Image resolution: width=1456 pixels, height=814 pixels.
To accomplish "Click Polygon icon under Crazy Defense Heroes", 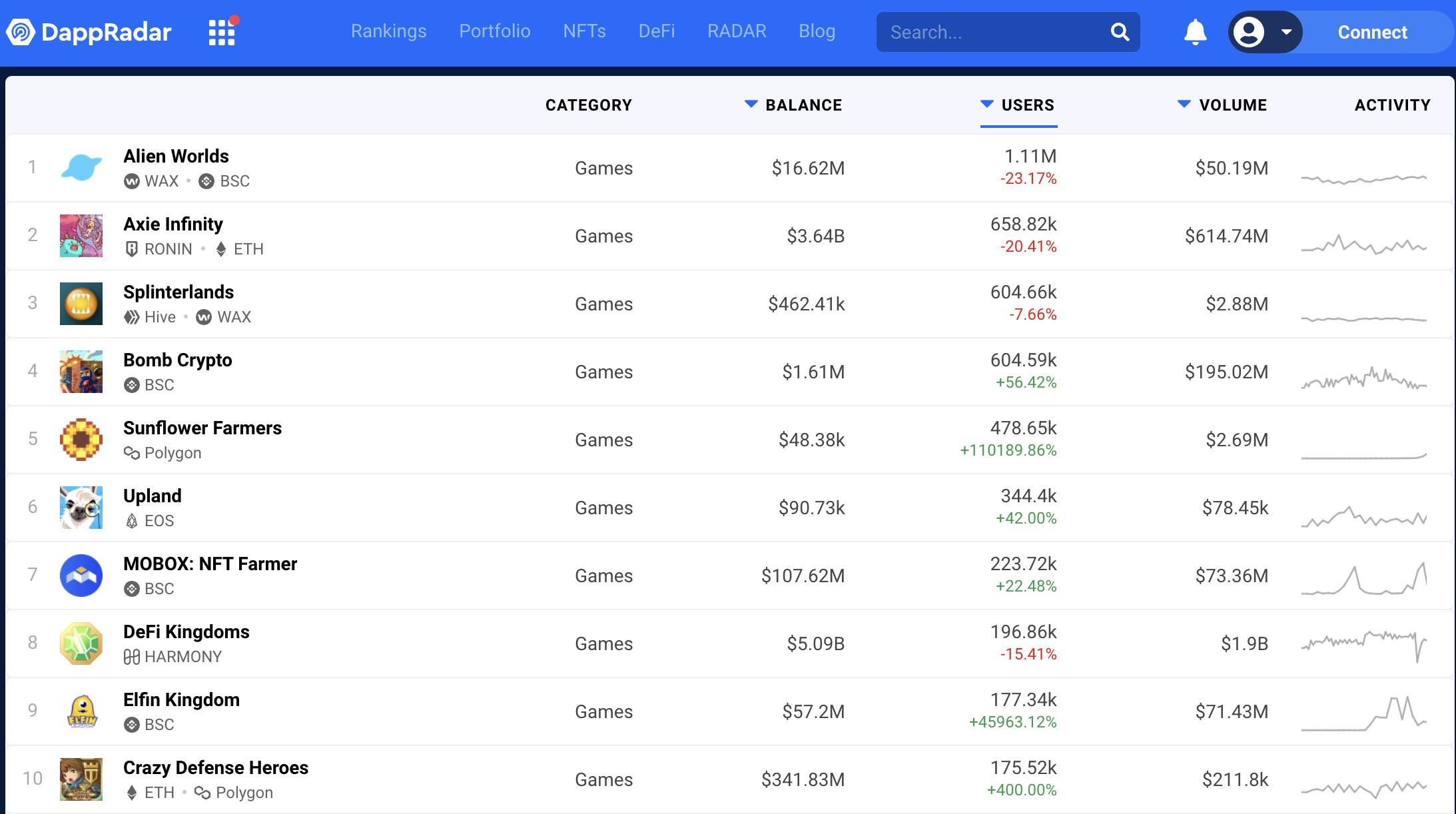I will click(x=202, y=793).
